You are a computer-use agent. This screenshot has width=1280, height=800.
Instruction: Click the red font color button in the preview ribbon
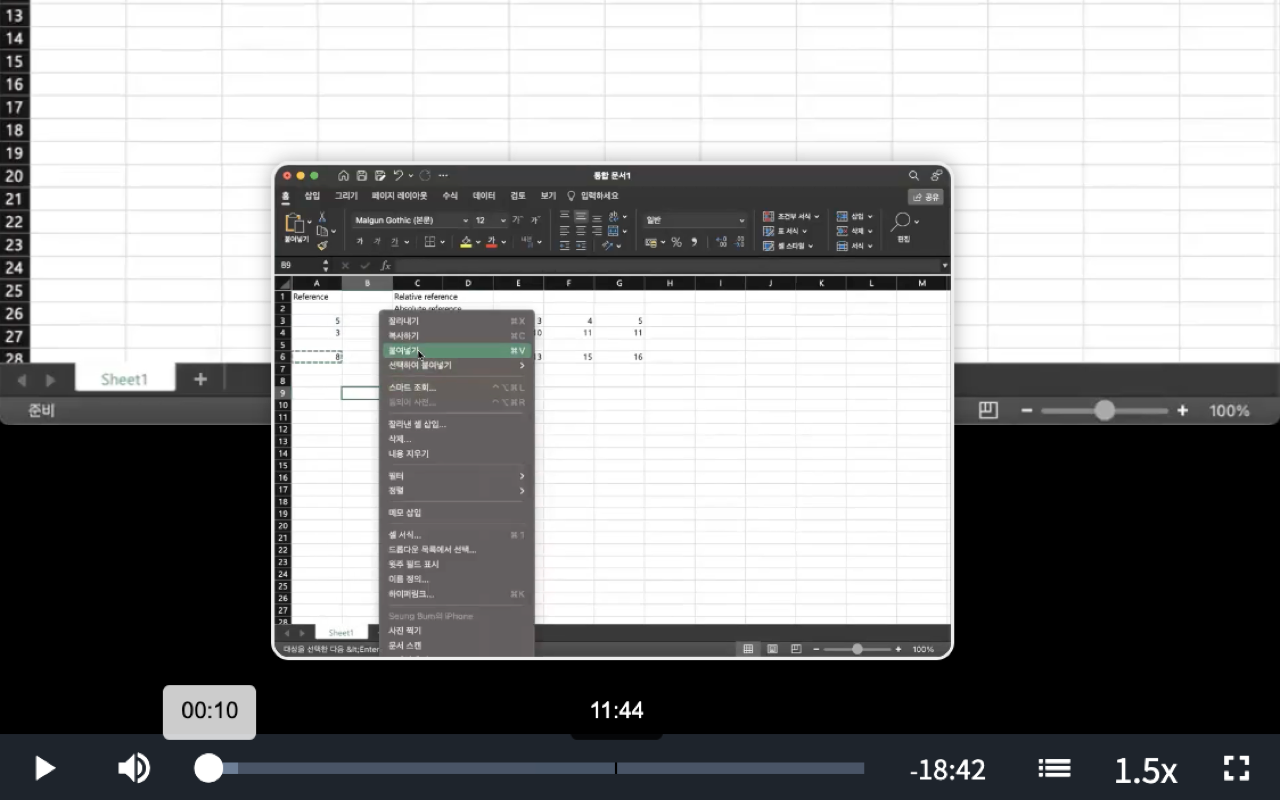pos(491,242)
